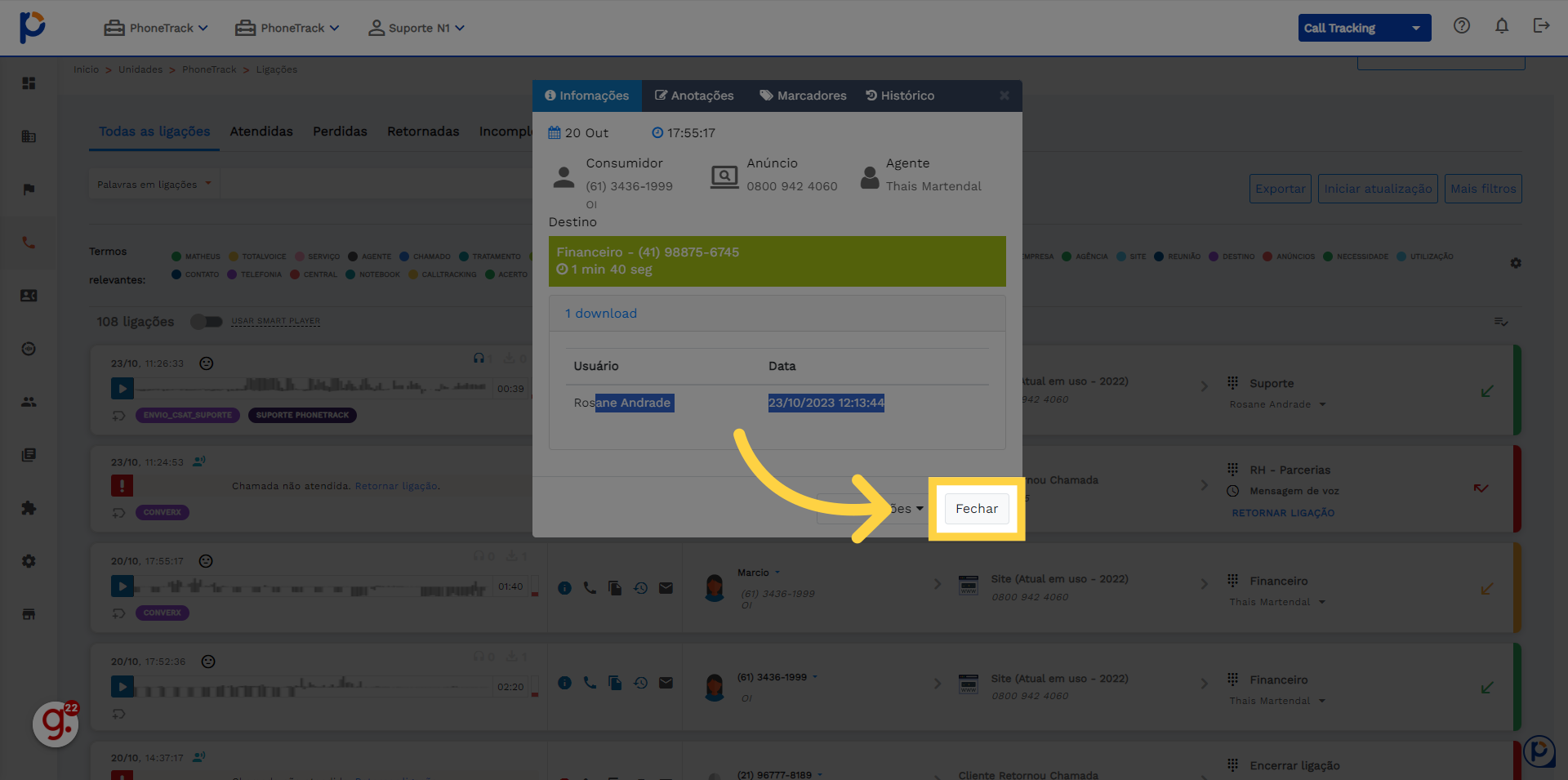The image size is (1568, 780).
Task: Select Todas as ligações tab
Action: pos(154,131)
